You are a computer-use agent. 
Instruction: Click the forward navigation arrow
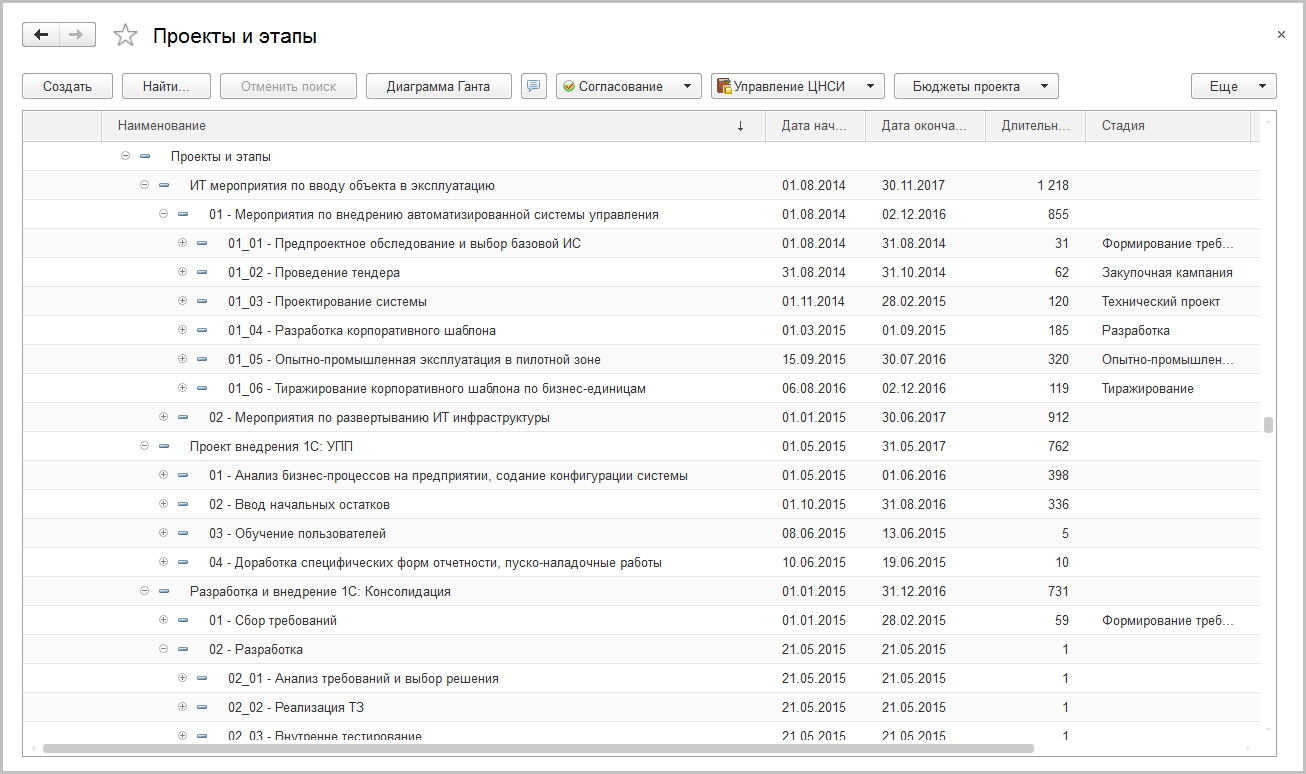(x=77, y=35)
